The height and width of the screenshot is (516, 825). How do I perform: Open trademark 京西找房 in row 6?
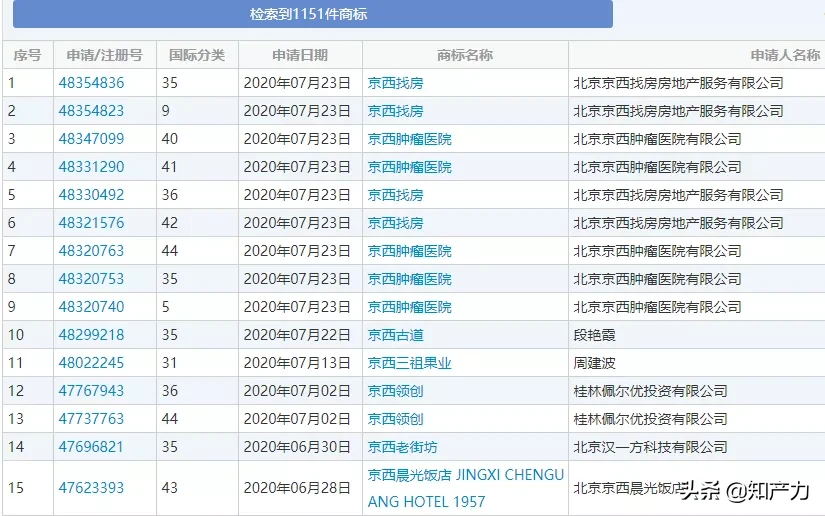tap(395, 223)
